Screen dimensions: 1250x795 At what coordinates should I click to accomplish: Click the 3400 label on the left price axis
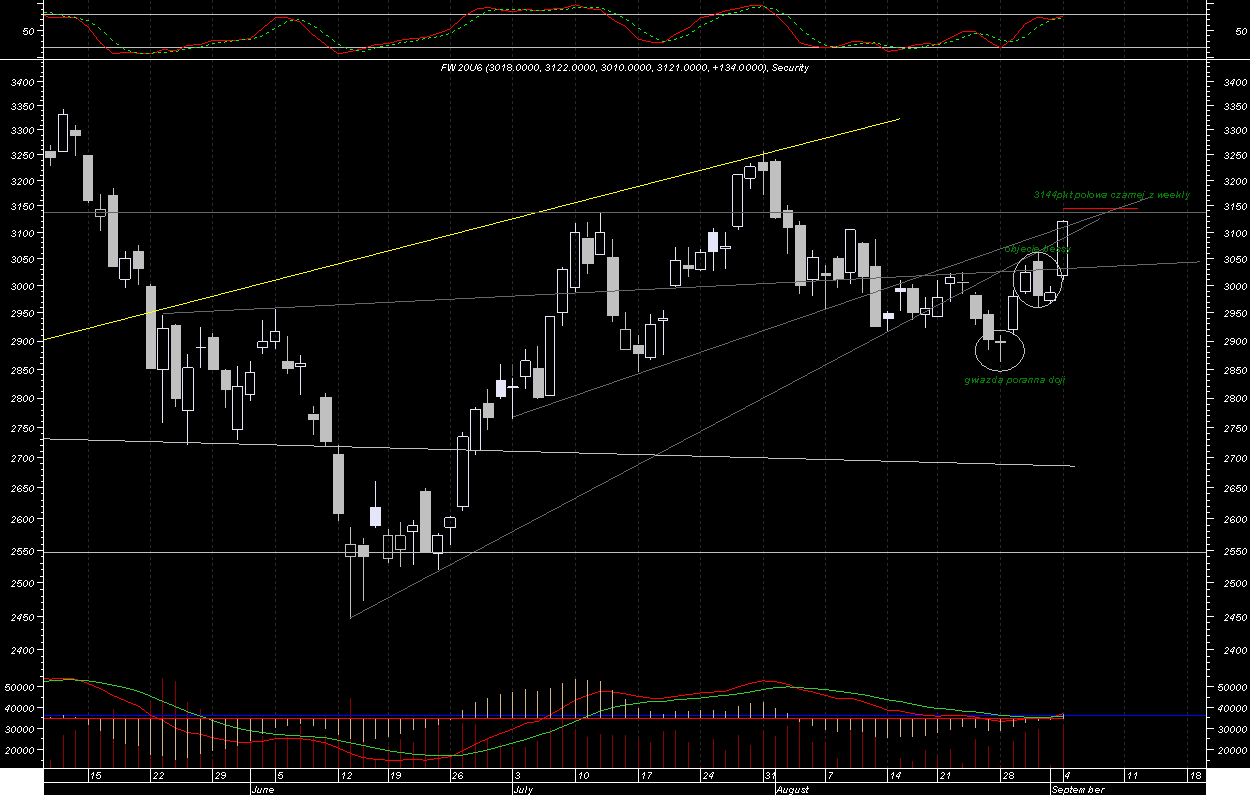click(23, 82)
